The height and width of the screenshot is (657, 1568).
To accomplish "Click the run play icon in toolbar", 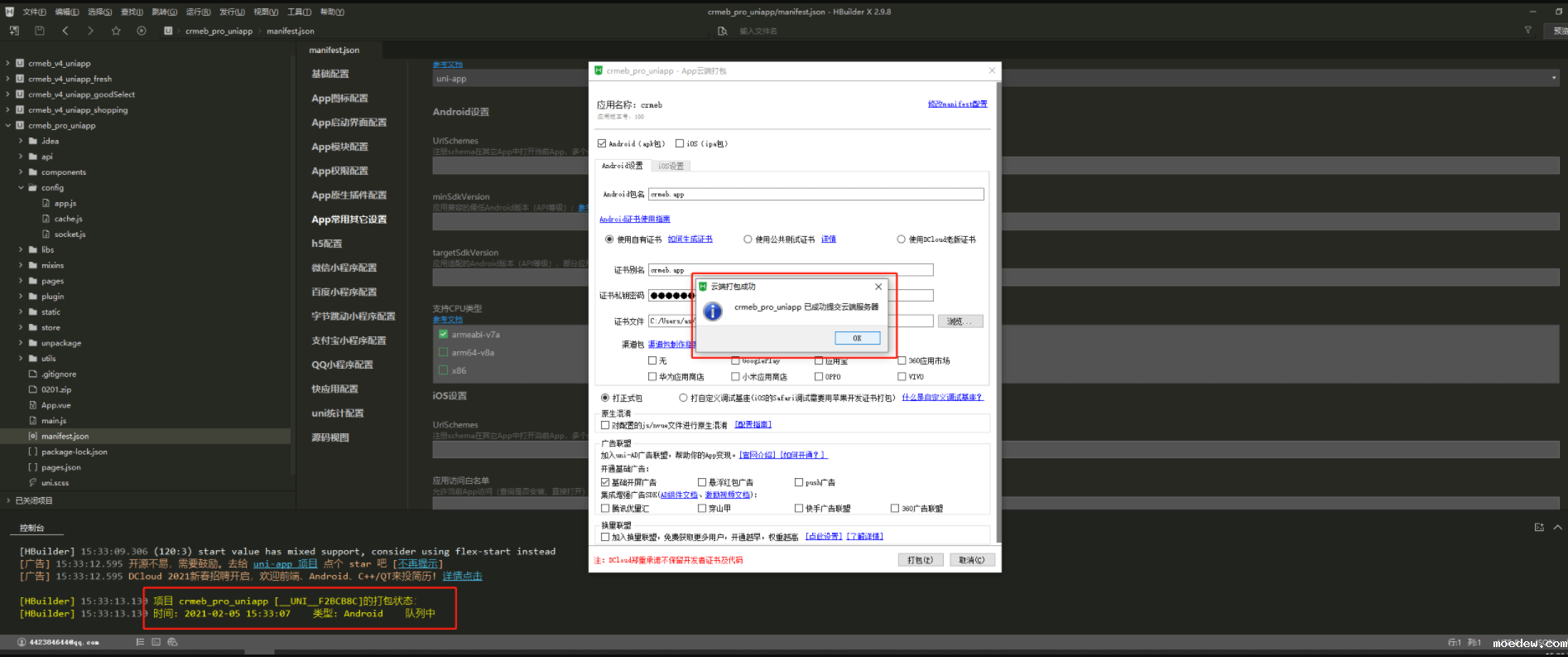I will pos(142,31).
